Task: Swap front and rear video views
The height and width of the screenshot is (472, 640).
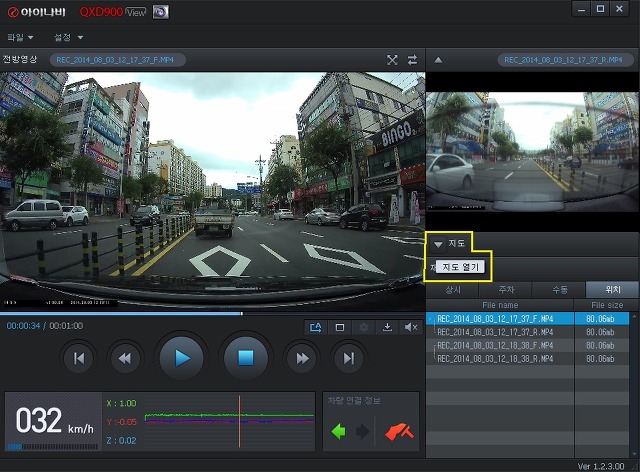Action: tap(413, 60)
